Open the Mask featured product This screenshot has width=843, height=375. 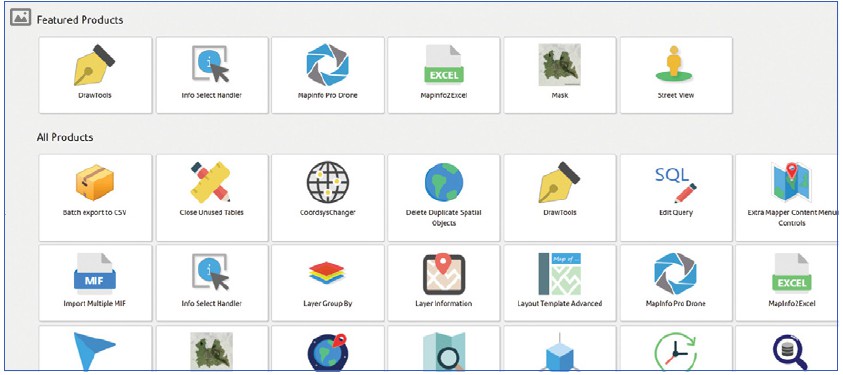[x=560, y=75]
